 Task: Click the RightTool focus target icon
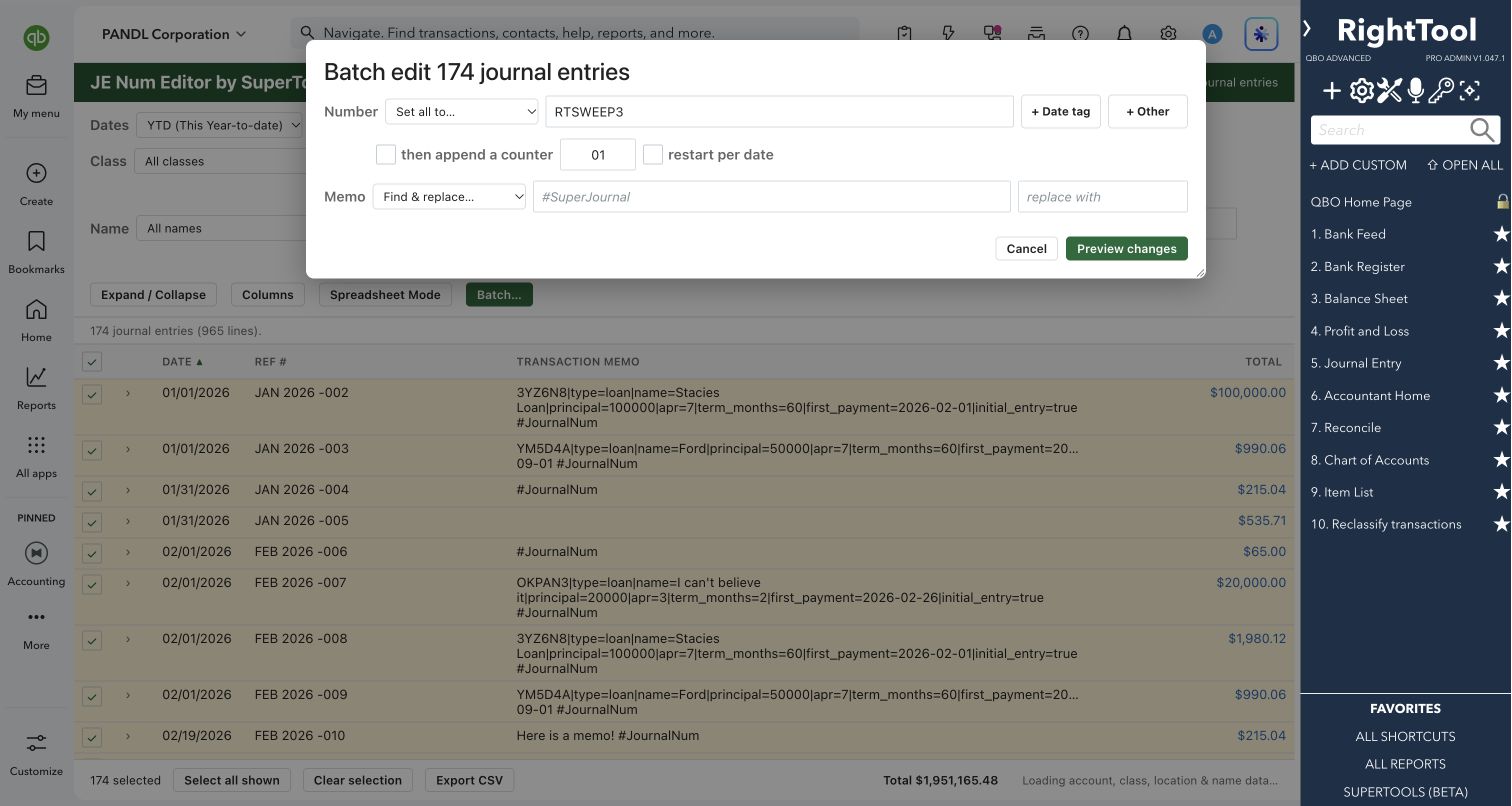(x=1469, y=92)
